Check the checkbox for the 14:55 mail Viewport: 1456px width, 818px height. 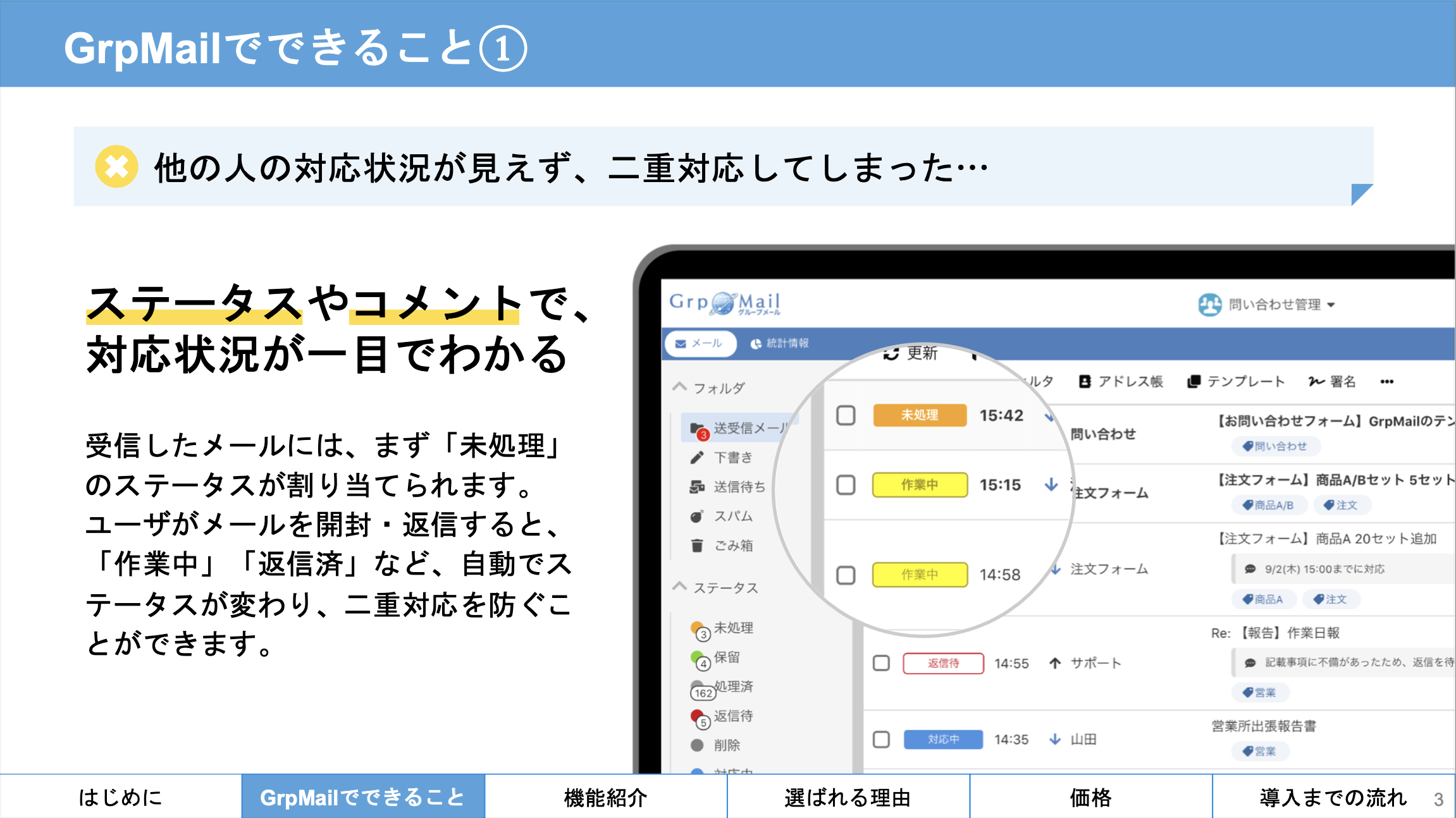click(881, 663)
